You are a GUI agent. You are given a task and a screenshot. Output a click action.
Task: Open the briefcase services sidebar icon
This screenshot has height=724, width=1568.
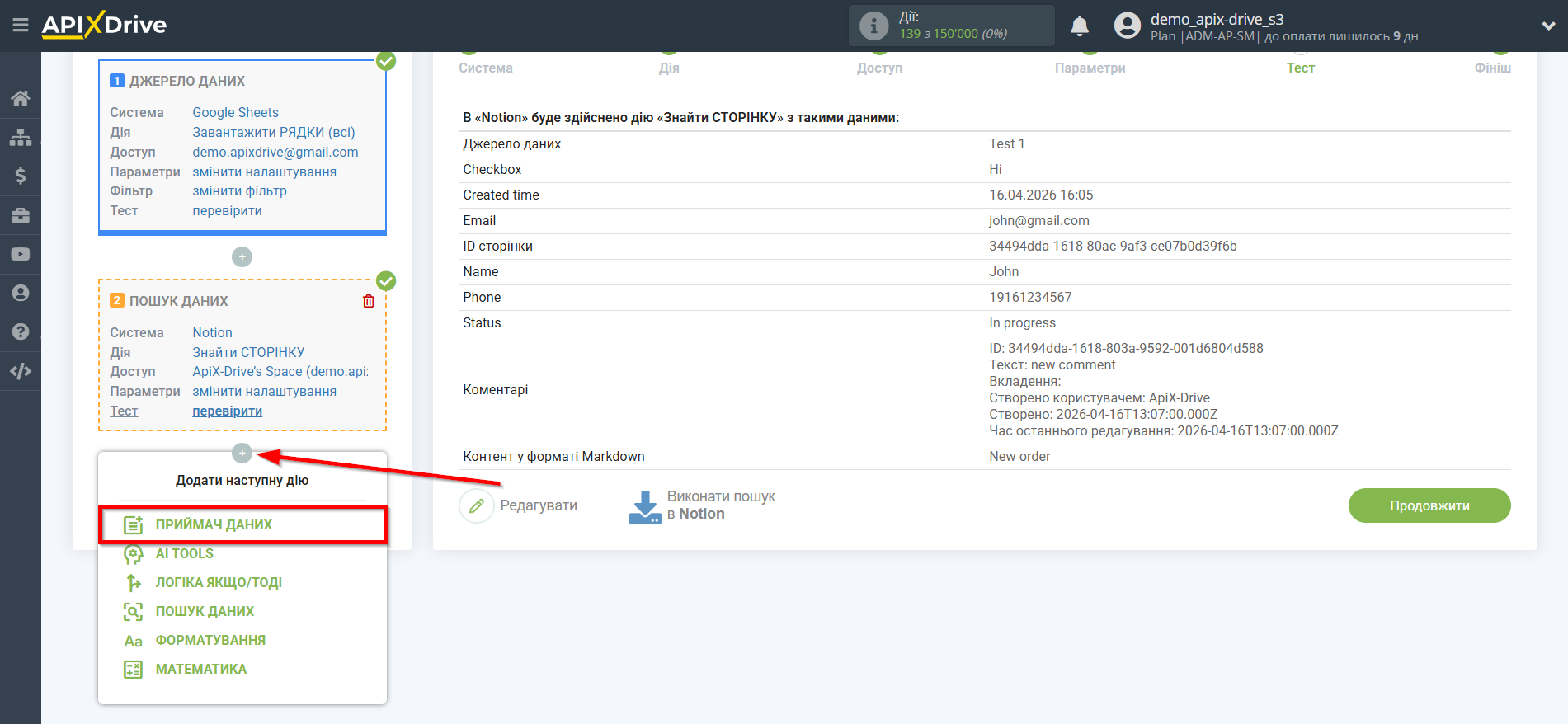click(x=21, y=215)
